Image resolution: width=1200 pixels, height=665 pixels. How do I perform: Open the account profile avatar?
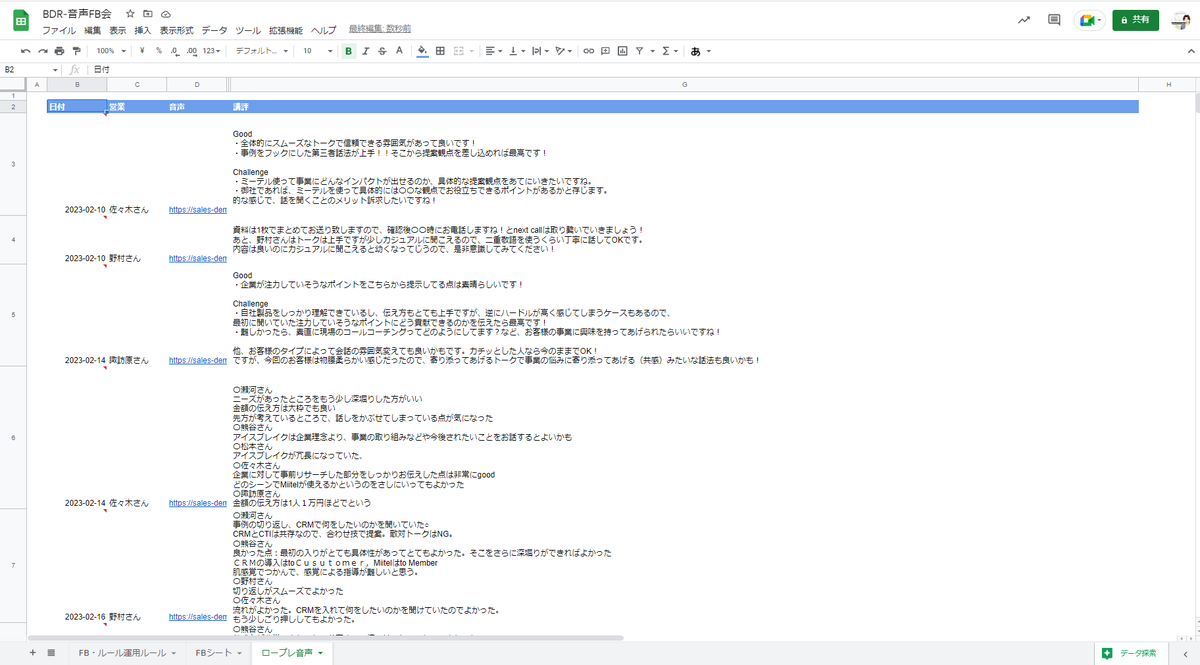[x=1180, y=20]
